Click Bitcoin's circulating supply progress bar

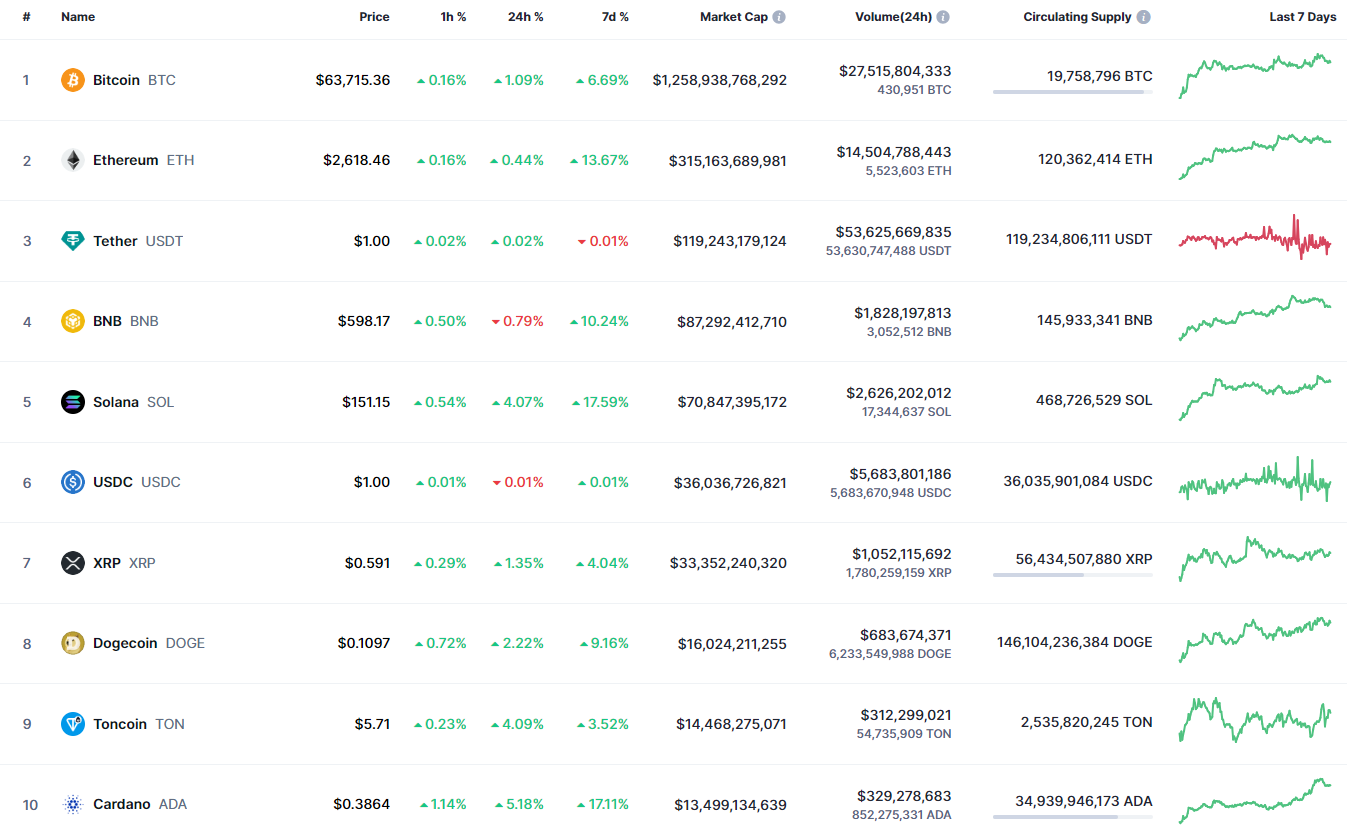click(1073, 92)
